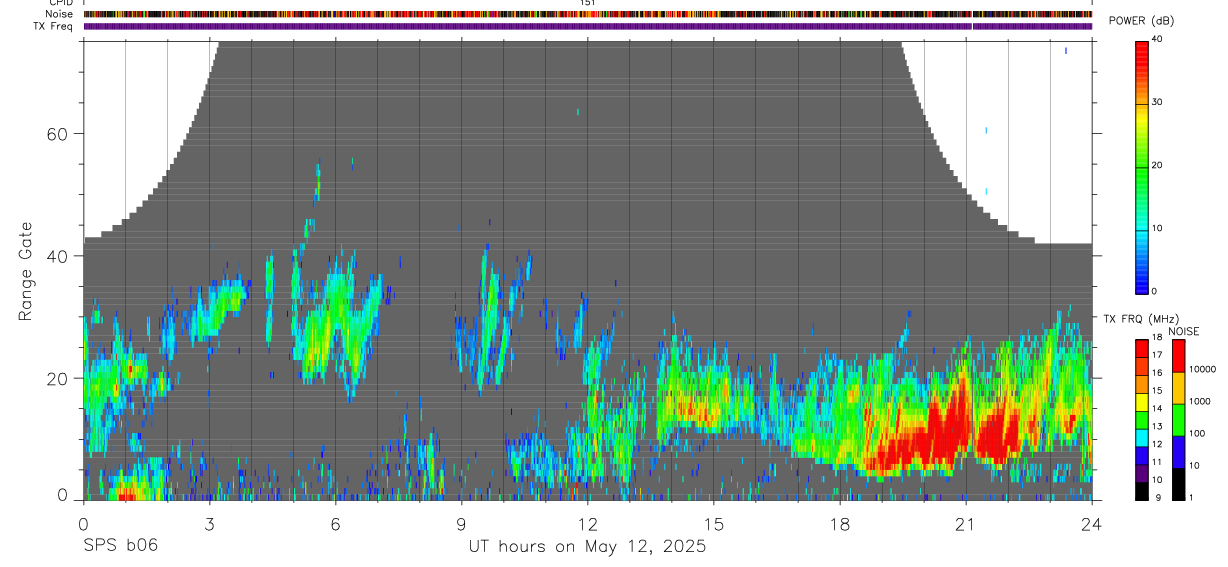Screen dimensions: 1228x567
Task: Click the TX FRQ frequency color scale bar
Action: tap(1142, 420)
